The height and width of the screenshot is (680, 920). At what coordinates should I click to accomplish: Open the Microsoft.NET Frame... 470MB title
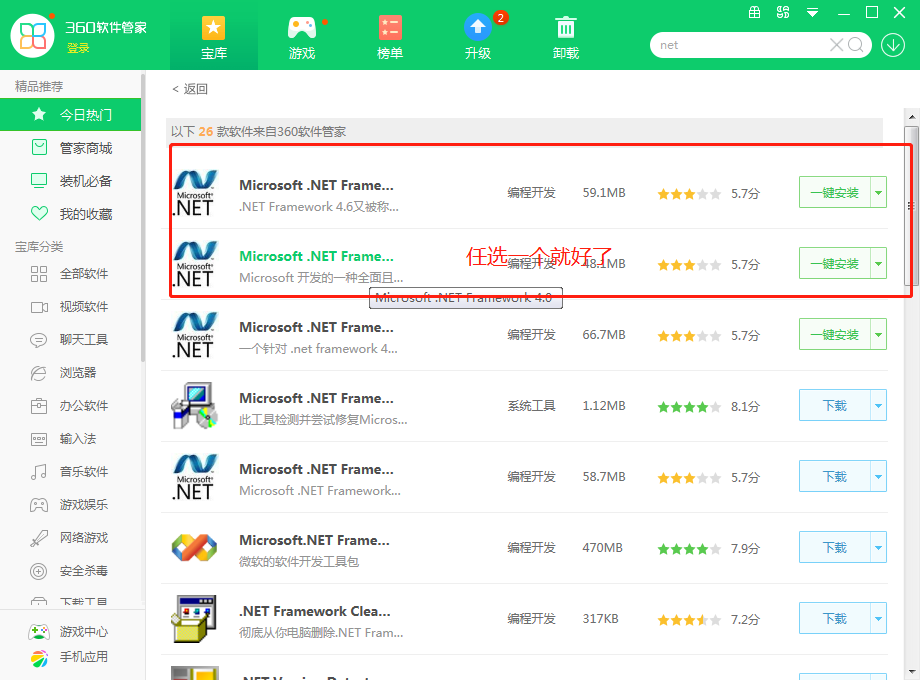pos(314,540)
